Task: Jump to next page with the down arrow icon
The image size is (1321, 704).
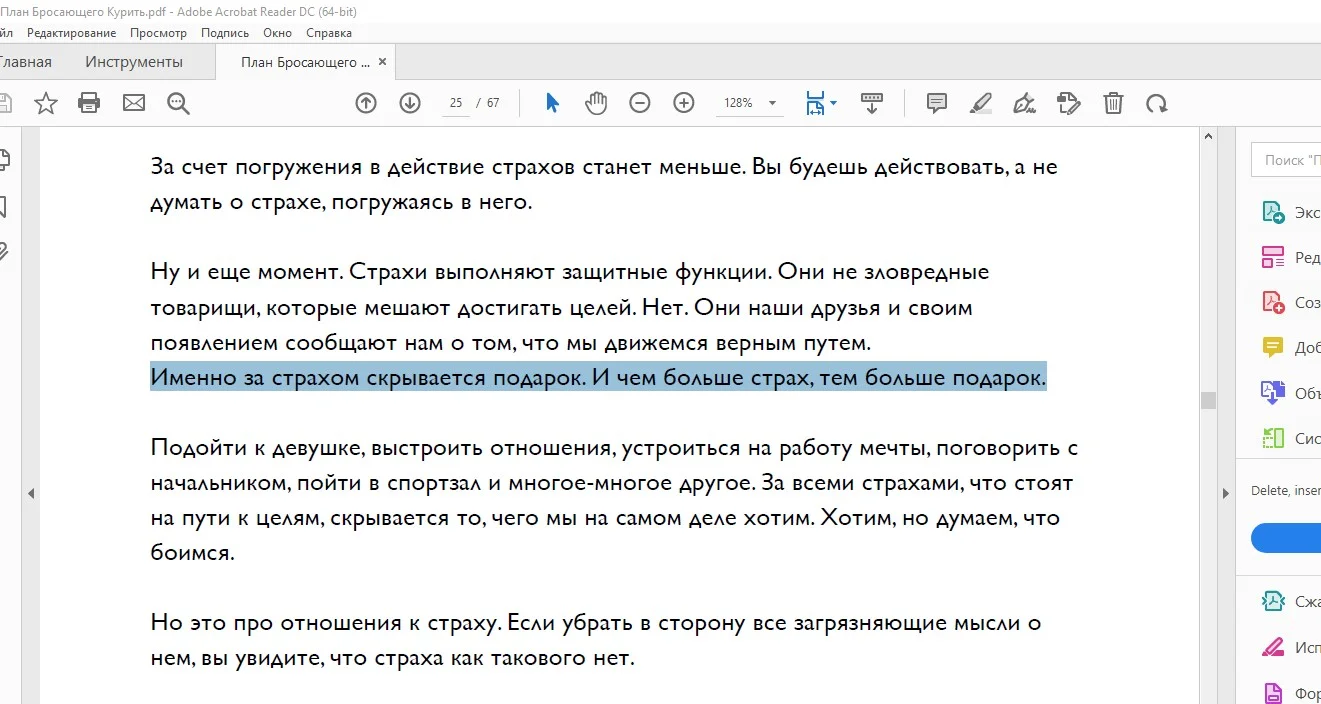Action: click(x=410, y=102)
